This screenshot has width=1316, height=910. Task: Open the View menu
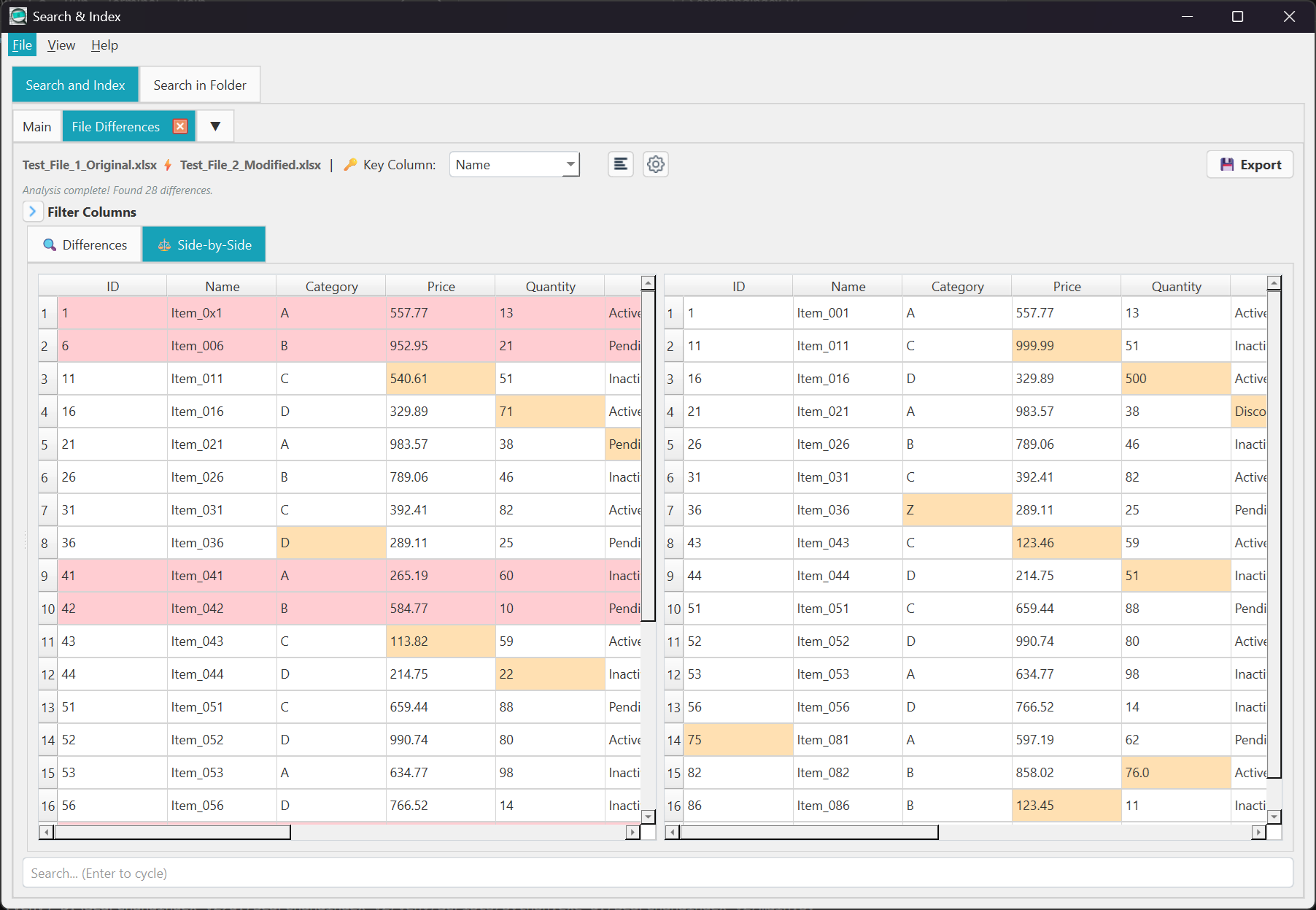click(61, 45)
